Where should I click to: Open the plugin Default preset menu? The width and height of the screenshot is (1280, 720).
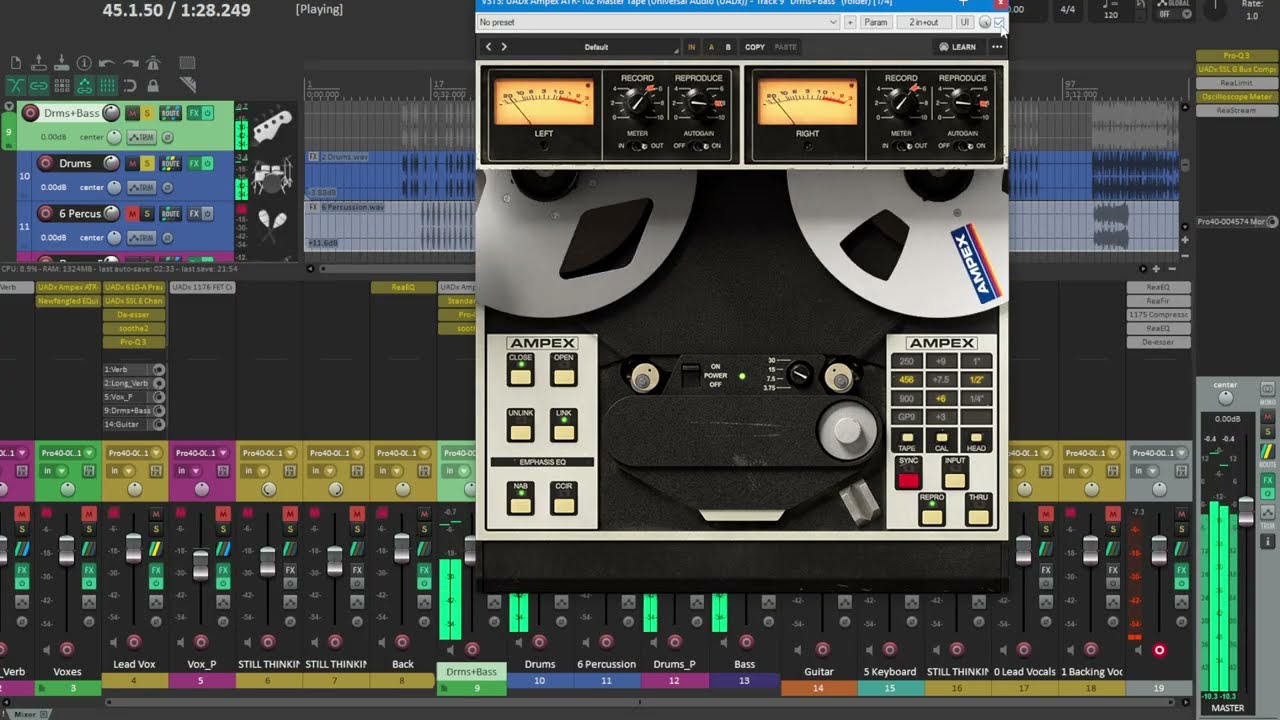click(597, 47)
